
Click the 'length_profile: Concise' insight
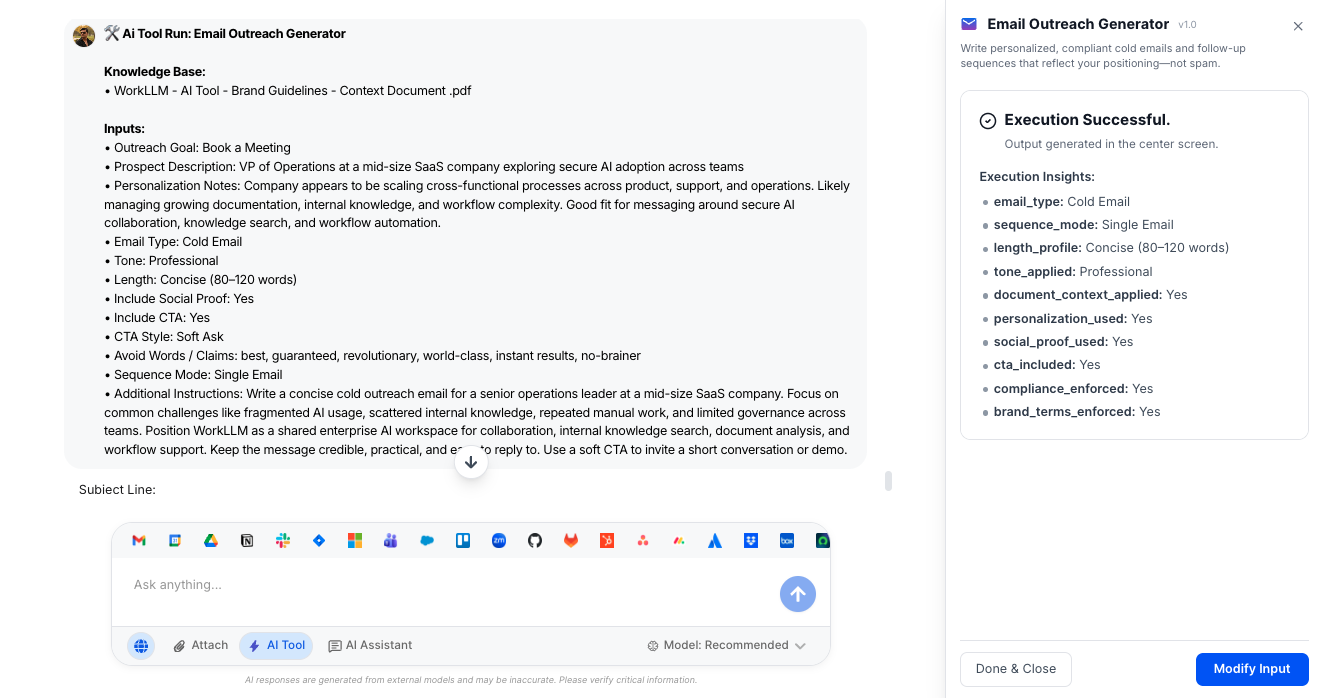coord(1111,248)
